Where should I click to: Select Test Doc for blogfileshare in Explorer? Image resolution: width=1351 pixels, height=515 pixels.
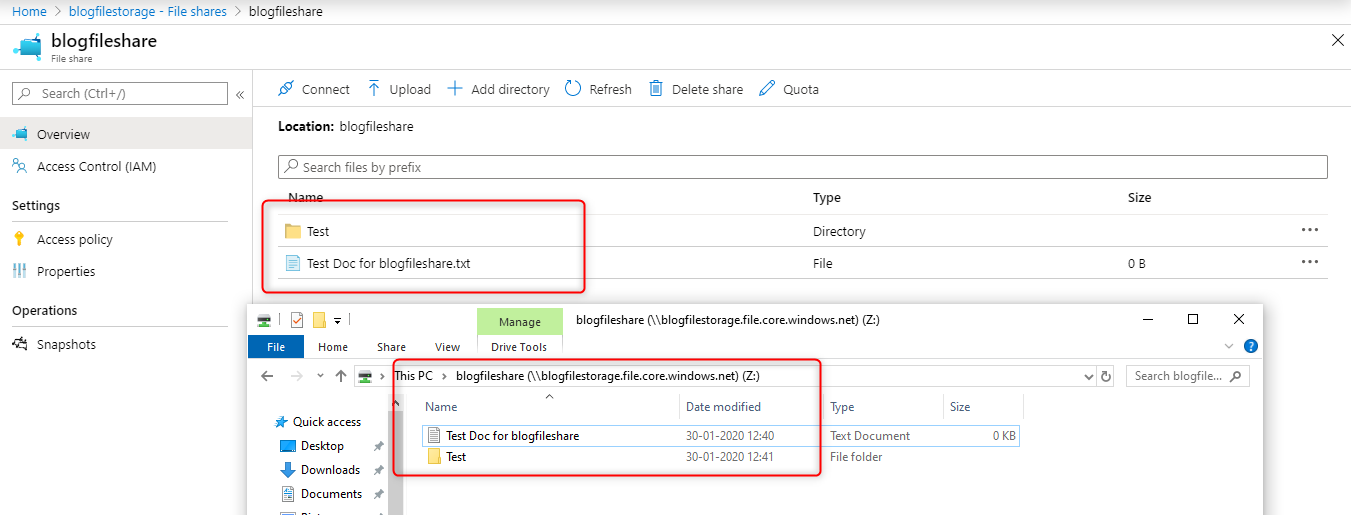[720, 436]
